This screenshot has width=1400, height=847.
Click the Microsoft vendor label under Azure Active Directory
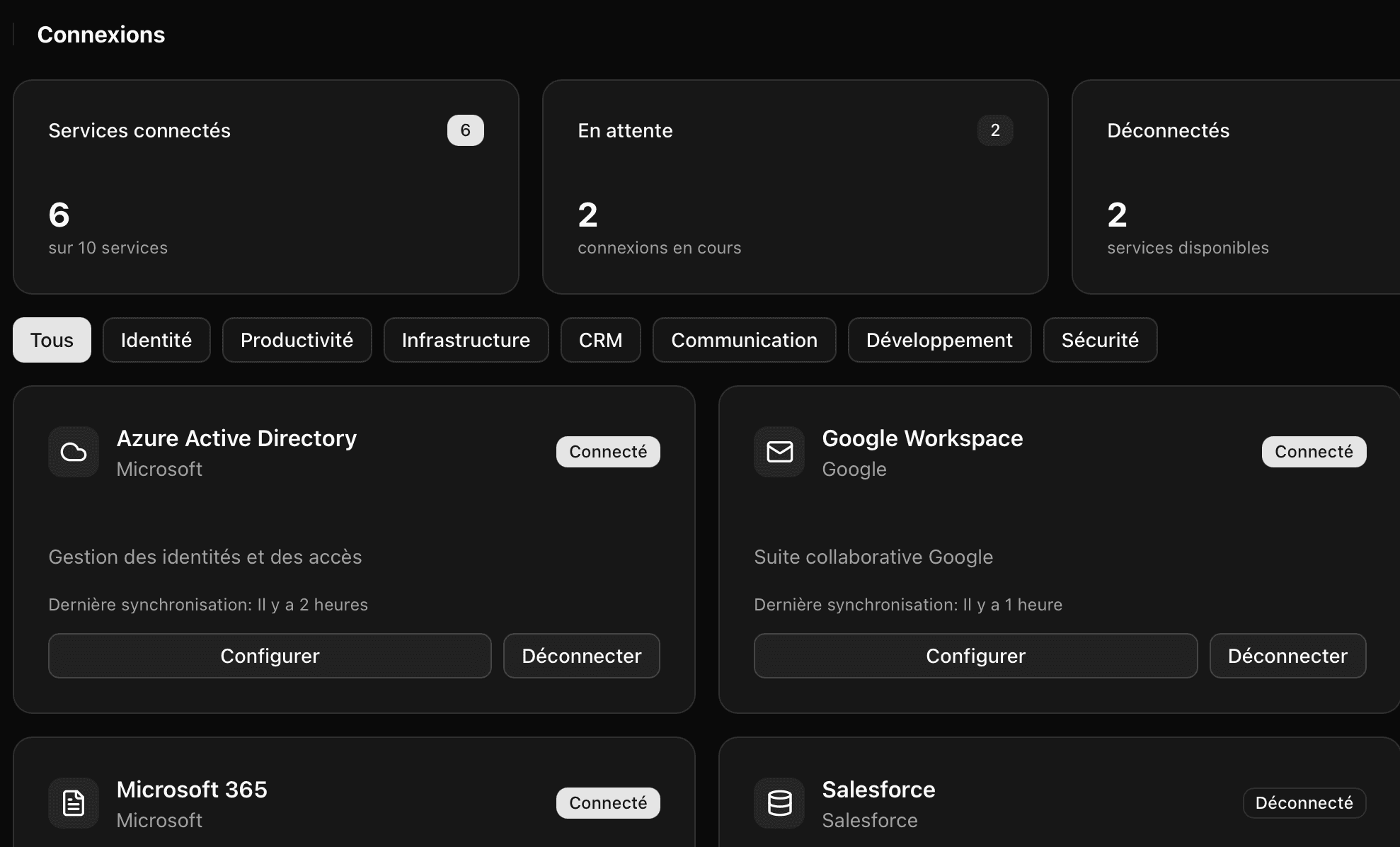coord(159,470)
